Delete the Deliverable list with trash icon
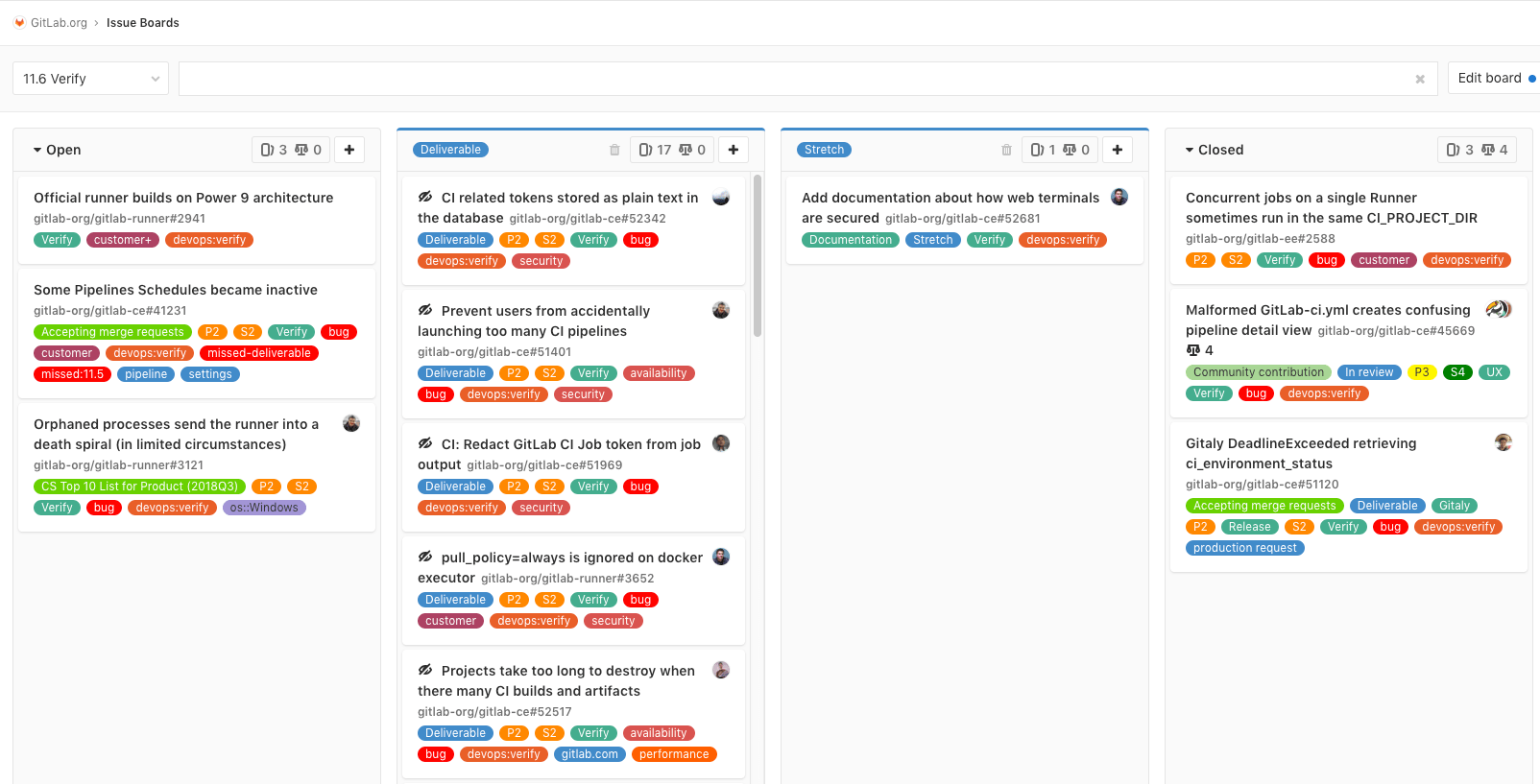The height and width of the screenshot is (784, 1540). pyautogui.click(x=614, y=150)
